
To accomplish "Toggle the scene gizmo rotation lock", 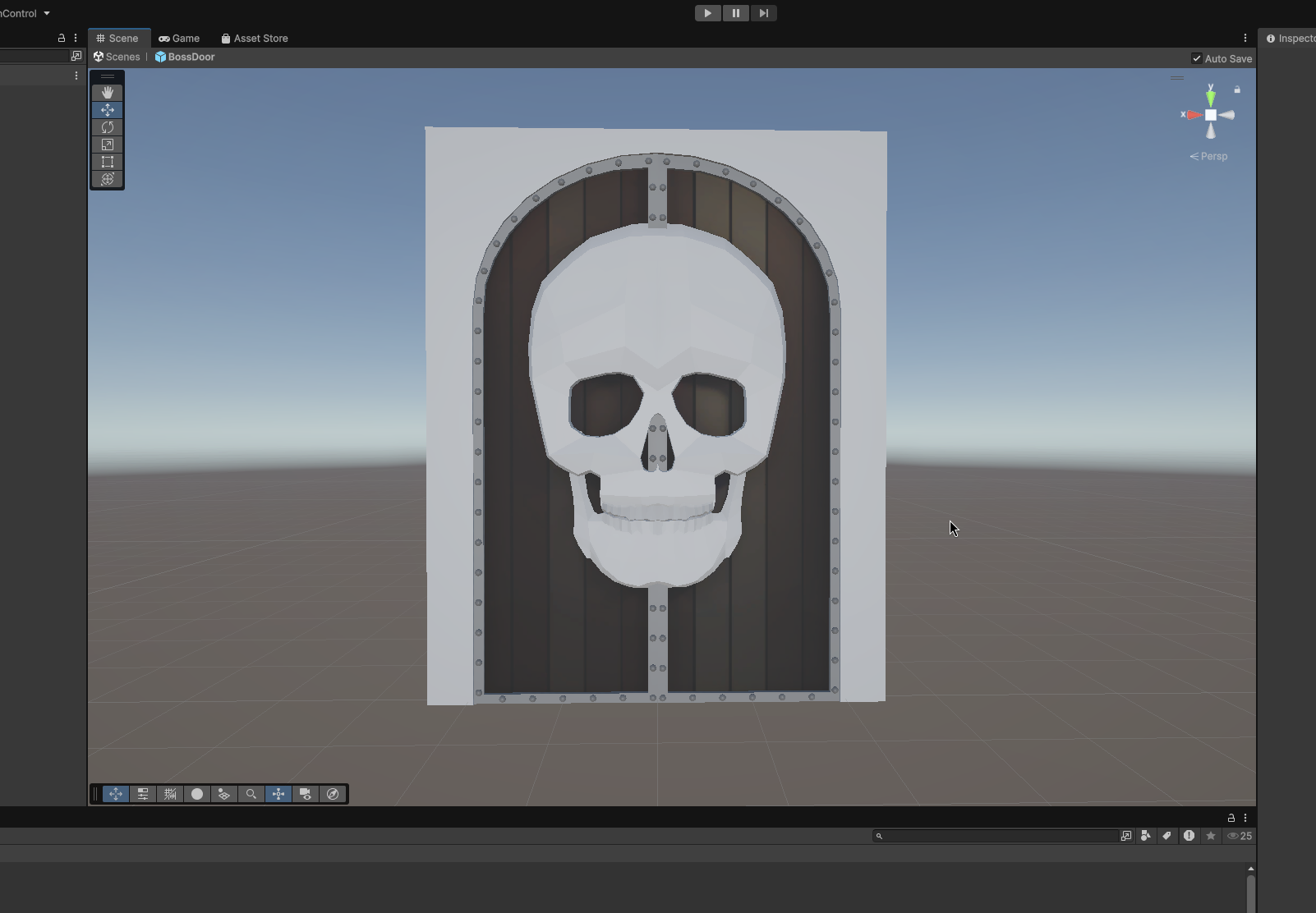I will [x=1237, y=89].
